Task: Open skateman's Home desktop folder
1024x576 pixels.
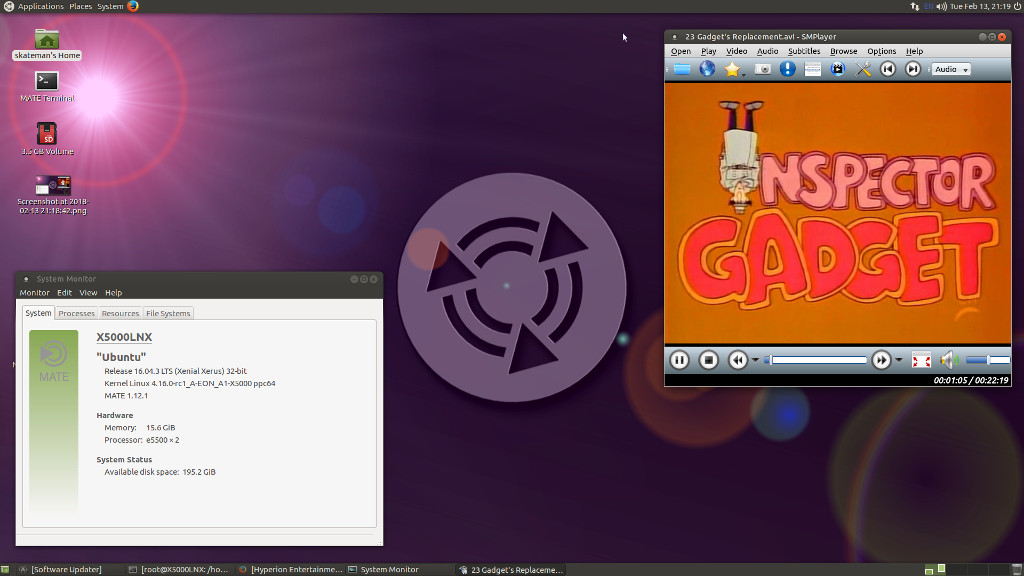Action: click(x=47, y=44)
